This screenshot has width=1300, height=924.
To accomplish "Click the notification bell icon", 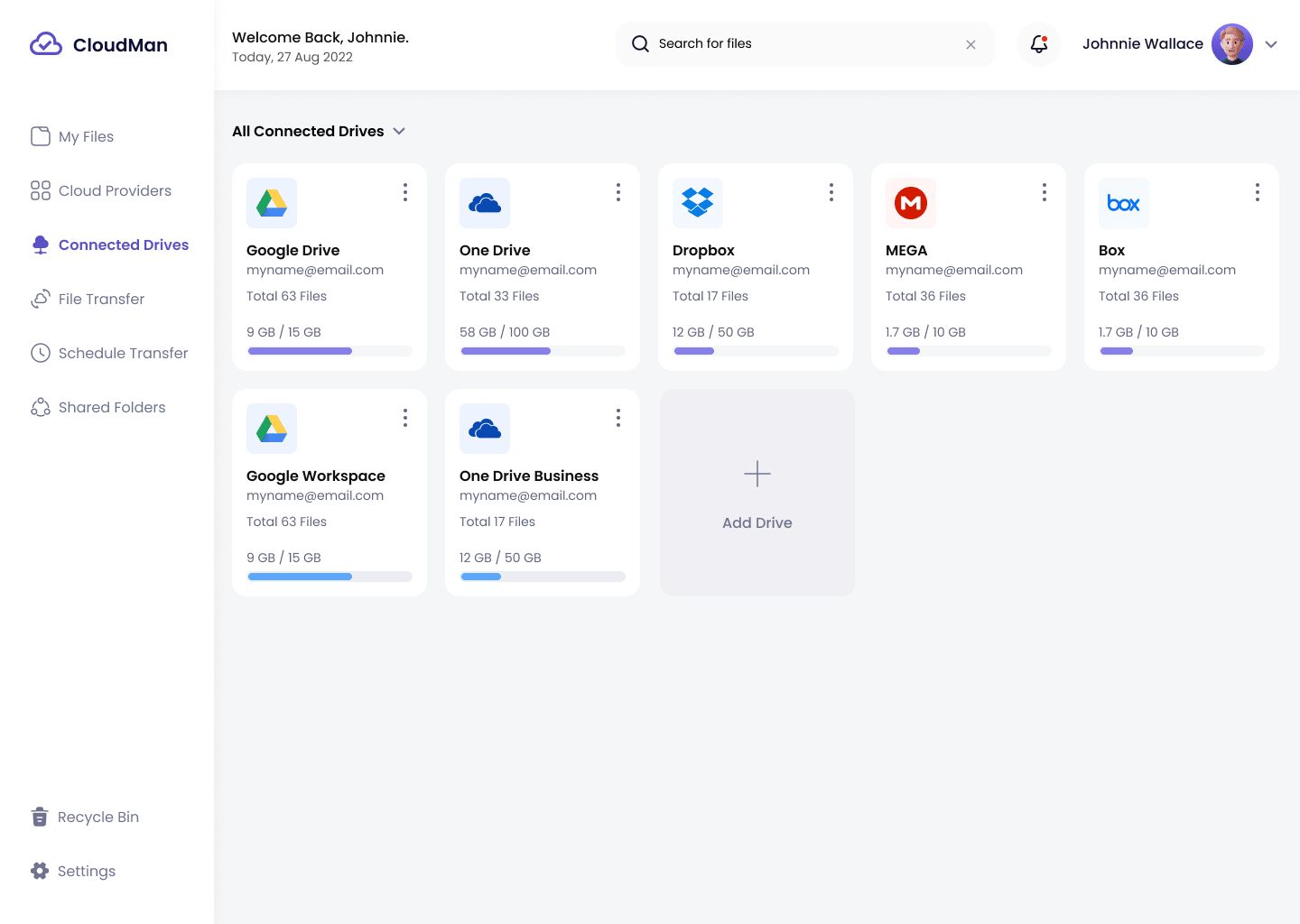I will coord(1039,44).
